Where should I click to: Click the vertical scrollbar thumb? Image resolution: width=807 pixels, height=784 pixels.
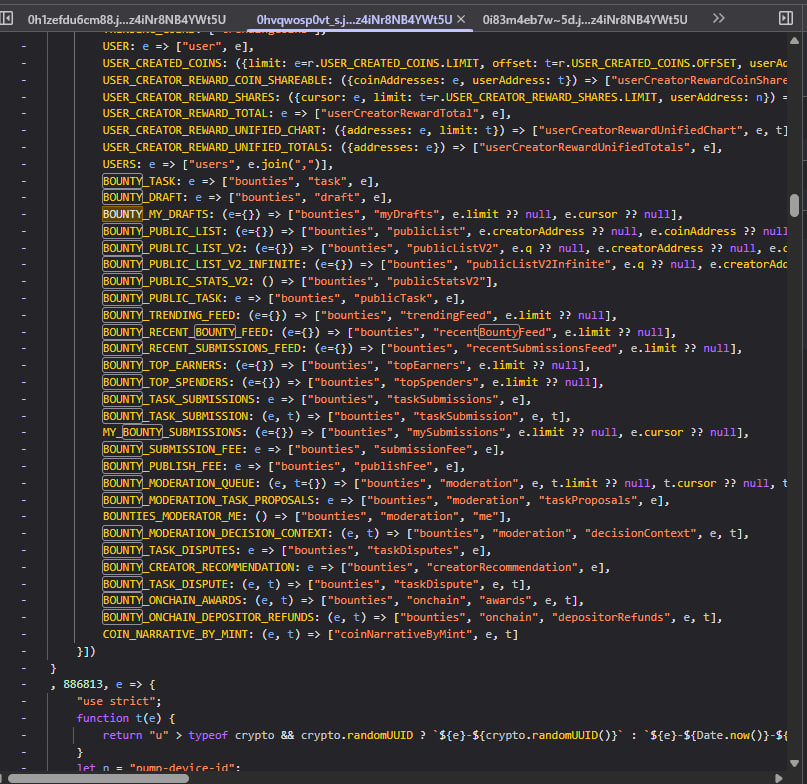click(x=794, y=205)
